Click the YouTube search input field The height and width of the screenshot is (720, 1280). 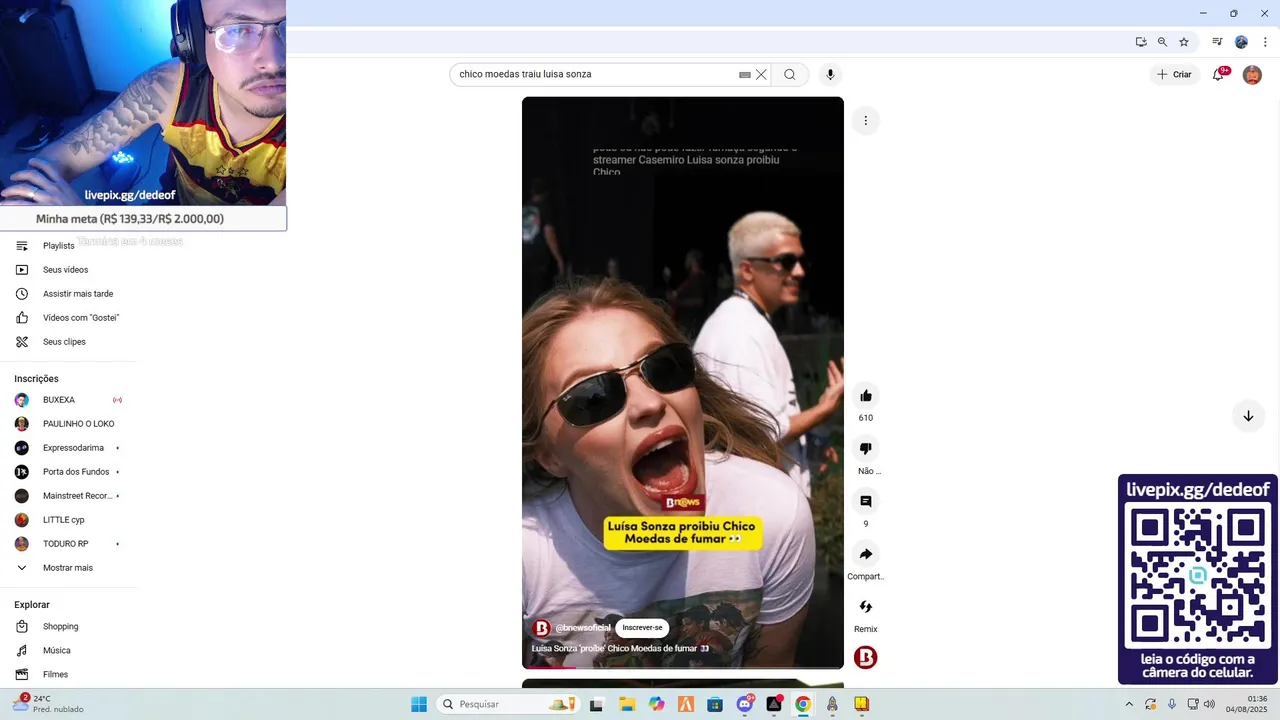pyautogui.click(x=596, y=74)
